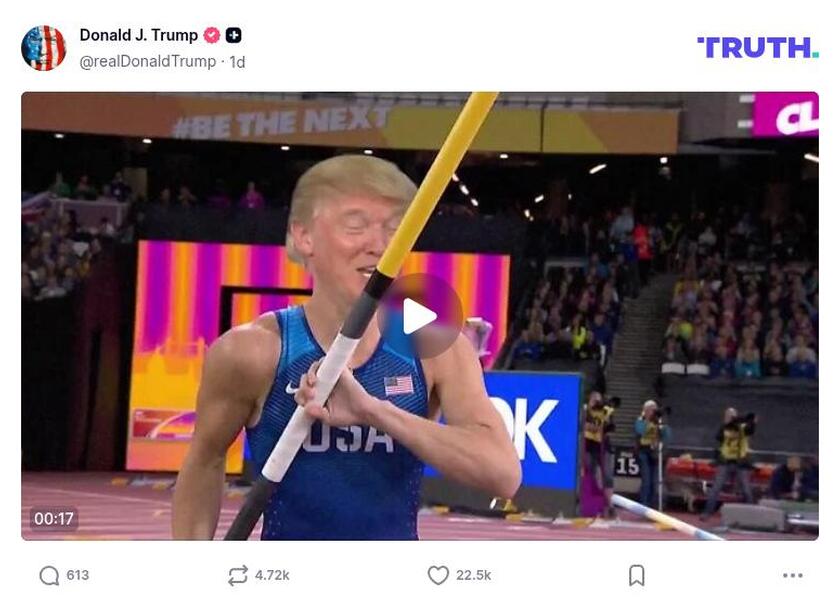Click the 00:17 video duration badge
This screenshot has width=840, height=615.
pos(54,518)
